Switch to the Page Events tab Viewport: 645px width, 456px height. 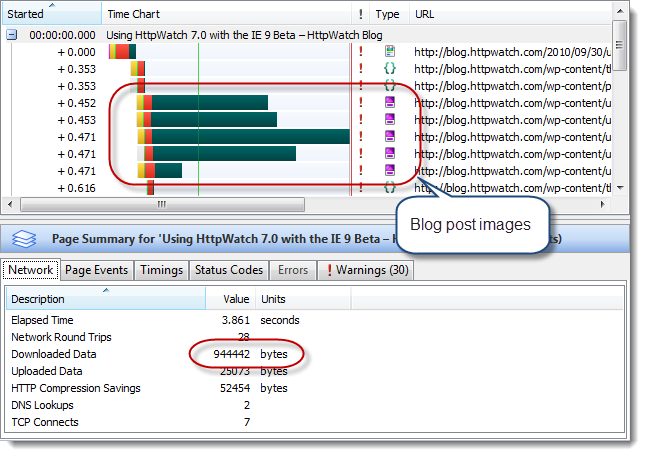pos(97,270)
